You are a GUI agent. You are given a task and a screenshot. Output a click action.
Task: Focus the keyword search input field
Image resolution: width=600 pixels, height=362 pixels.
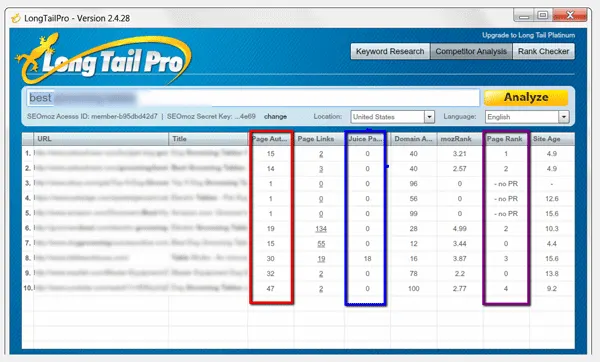[253, 98]
